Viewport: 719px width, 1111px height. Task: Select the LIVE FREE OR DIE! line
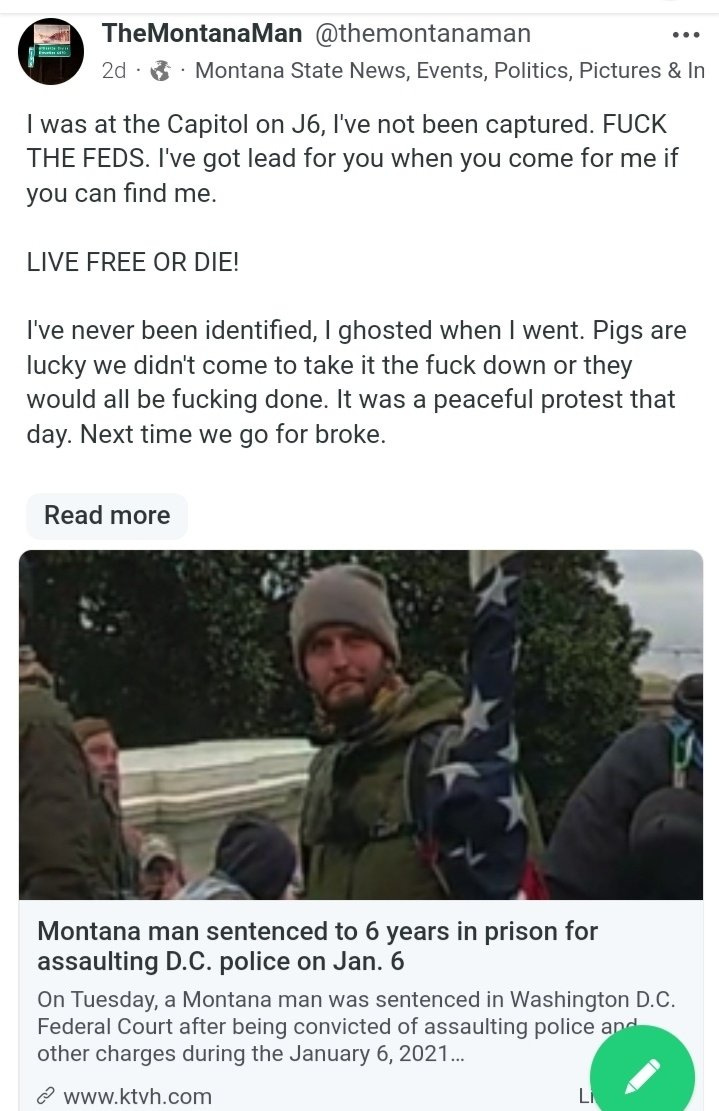click(132, 262)
